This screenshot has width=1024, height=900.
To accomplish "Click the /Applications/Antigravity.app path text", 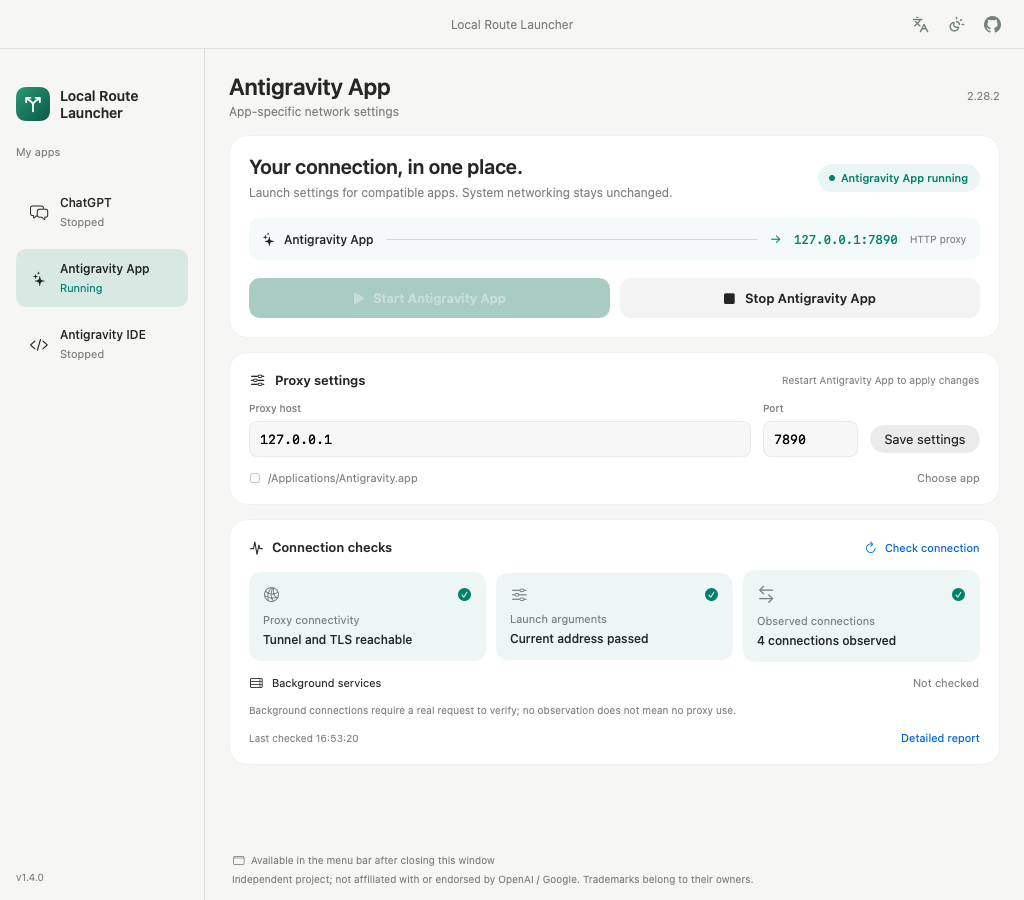I will tap(342, 478).
